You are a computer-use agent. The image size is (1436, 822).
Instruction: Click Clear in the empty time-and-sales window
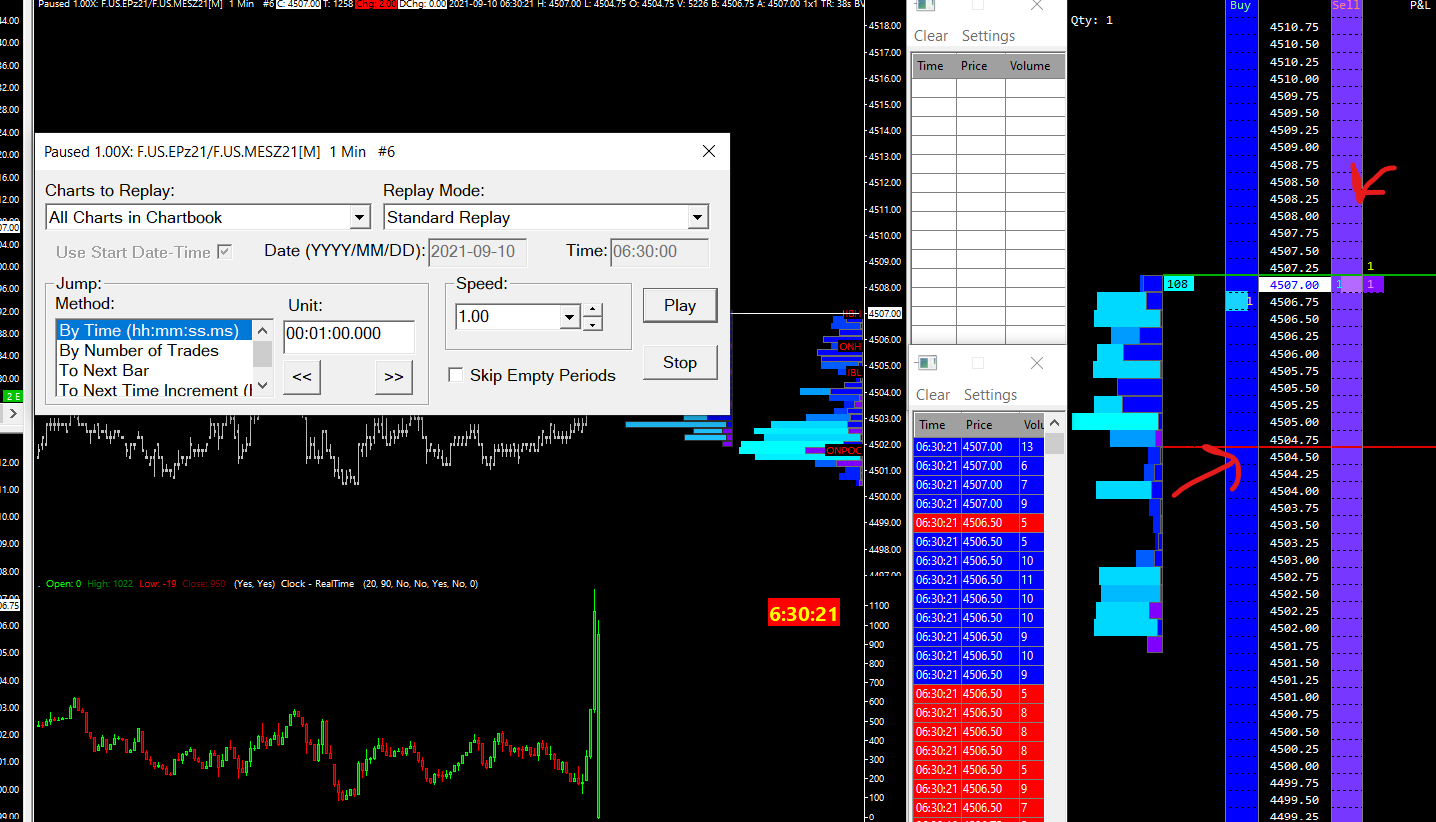coord(931,36)
